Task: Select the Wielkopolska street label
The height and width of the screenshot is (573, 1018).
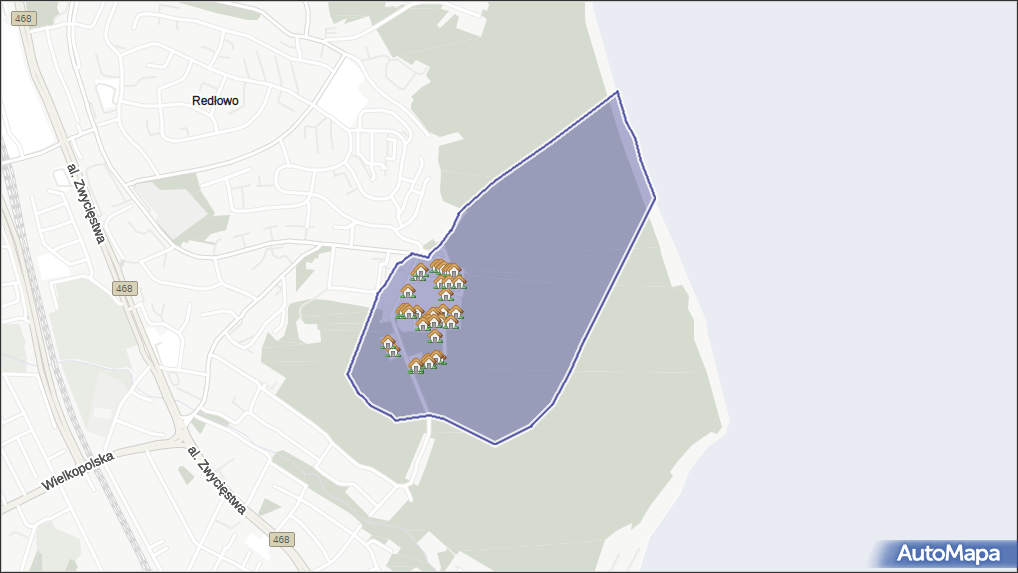Action: (78, 471)
